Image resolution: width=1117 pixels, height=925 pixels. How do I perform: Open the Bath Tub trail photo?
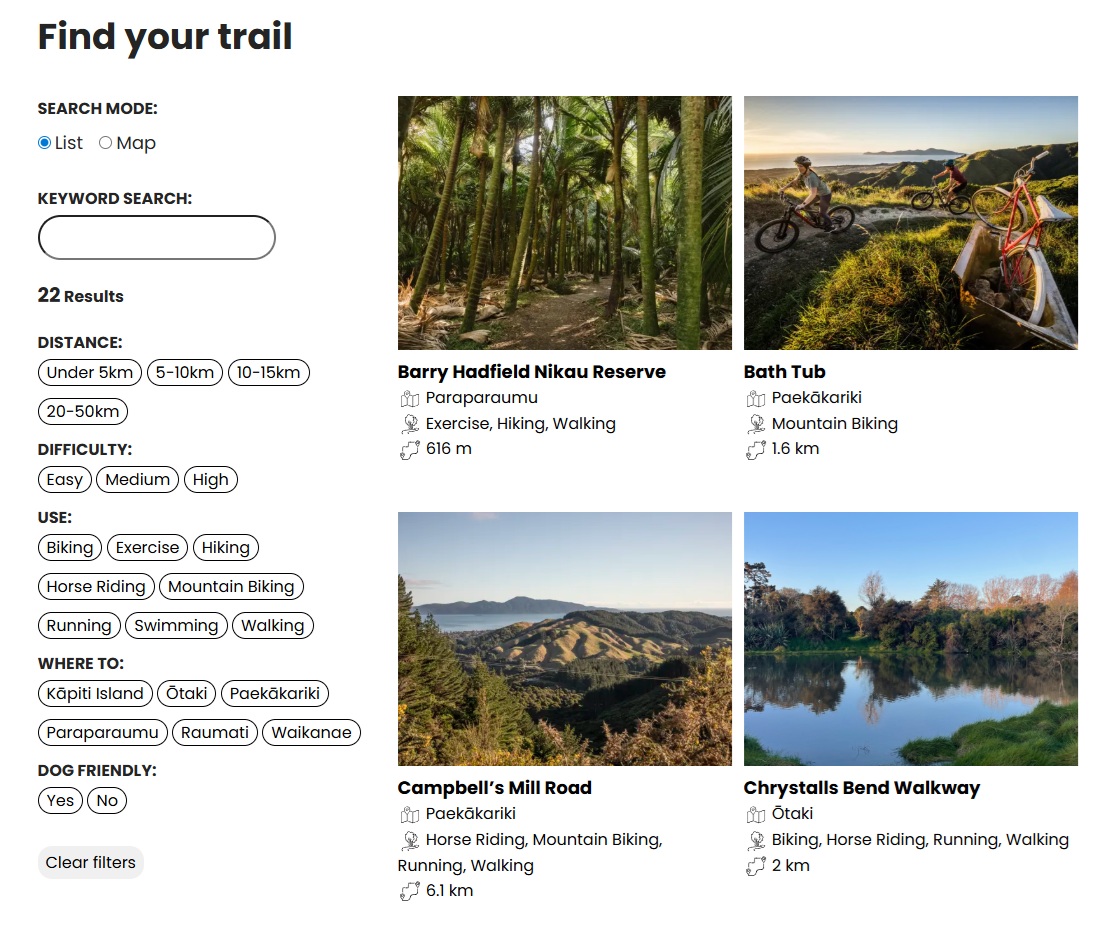click(x=910, y=222)
